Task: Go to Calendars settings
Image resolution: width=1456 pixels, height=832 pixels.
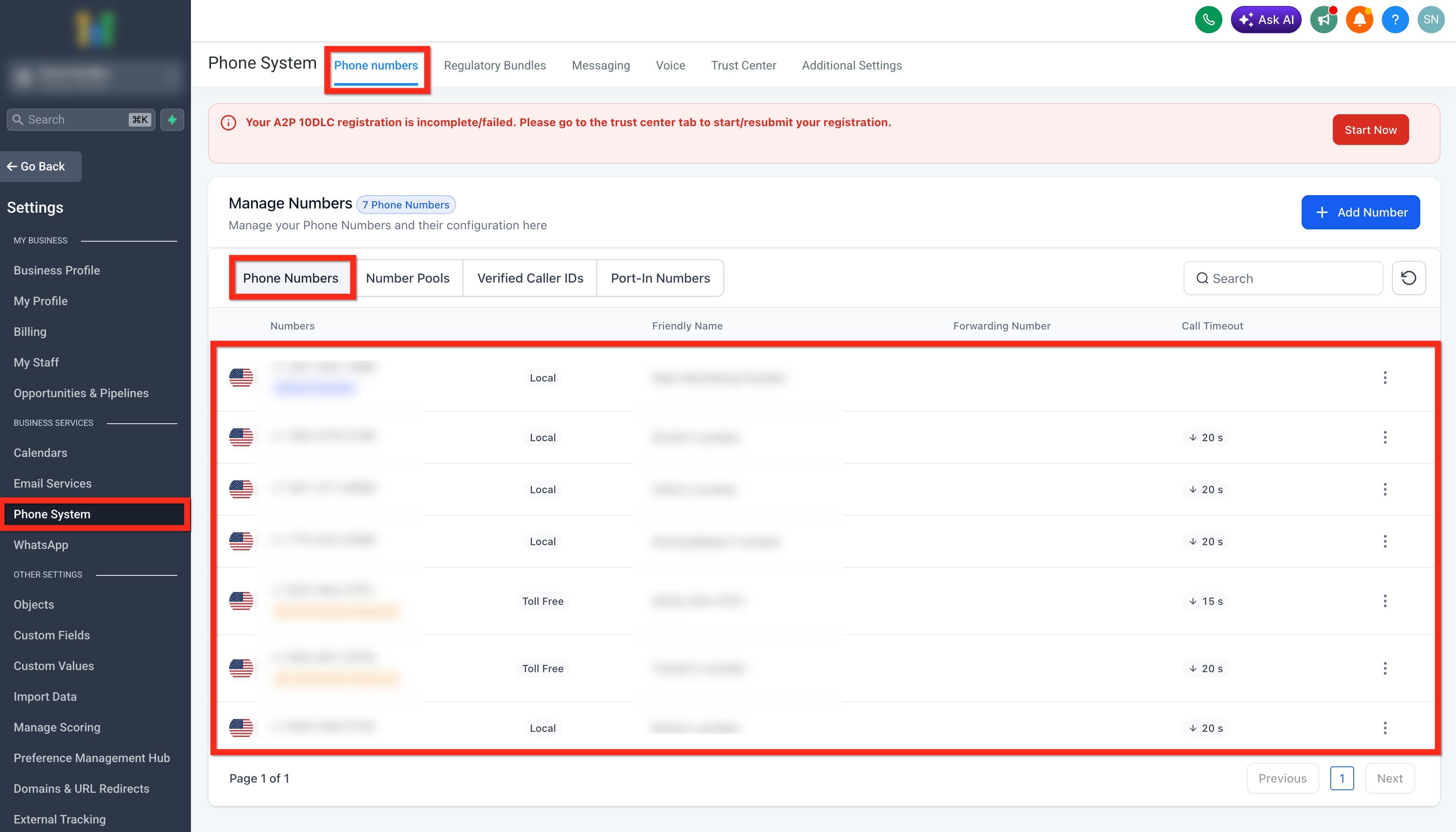Action: coord(40,453)
